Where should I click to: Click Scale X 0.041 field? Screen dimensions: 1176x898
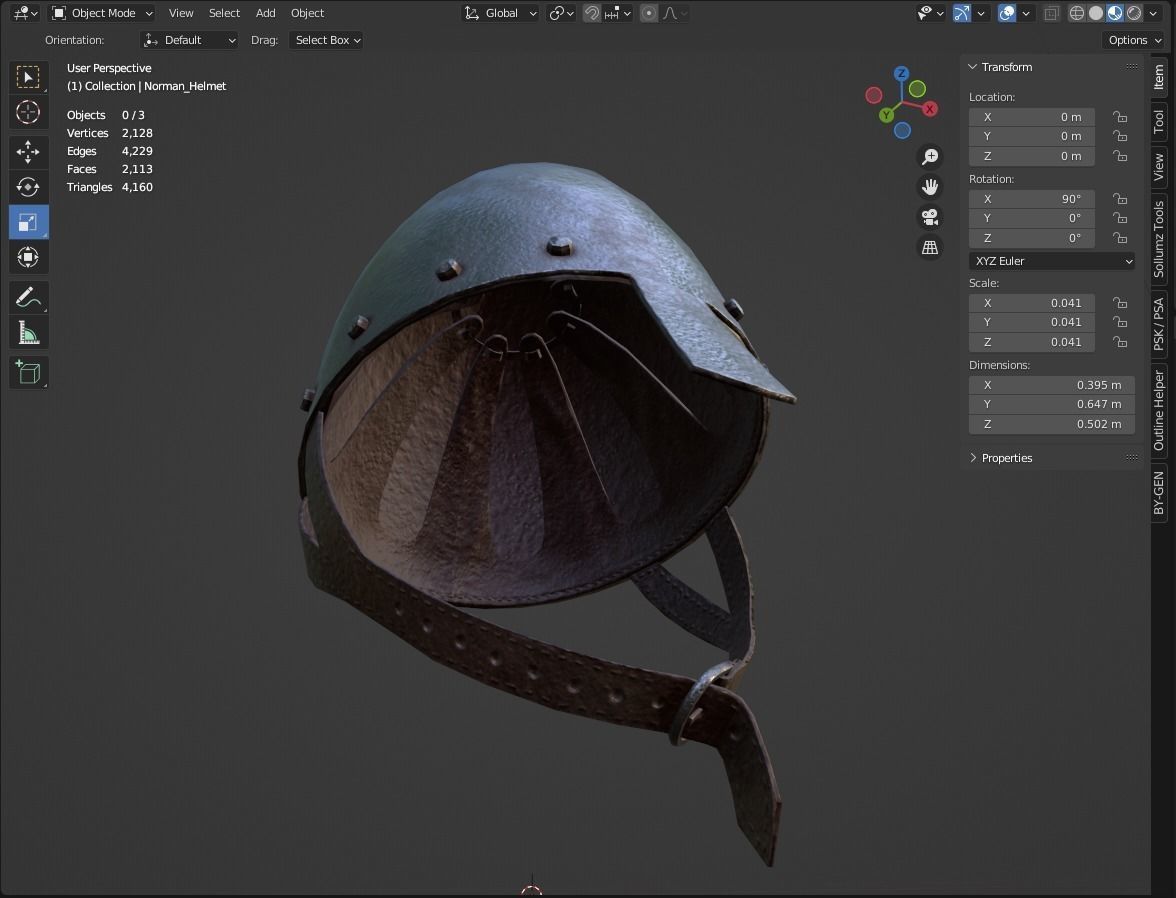pyautogui.click(x=1031, y=303)
